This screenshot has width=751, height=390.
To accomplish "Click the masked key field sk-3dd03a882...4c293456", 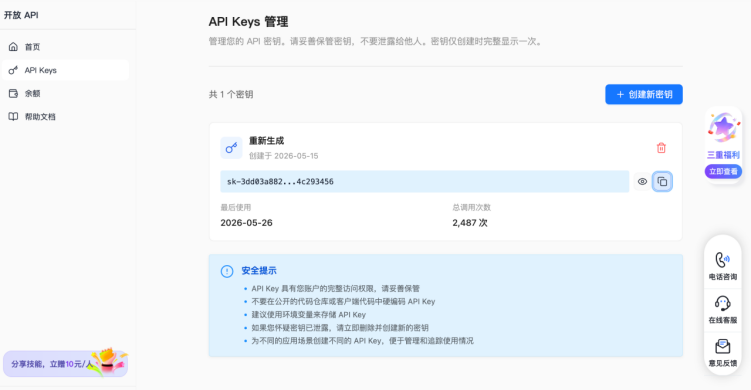I will [x=424, y=182].
